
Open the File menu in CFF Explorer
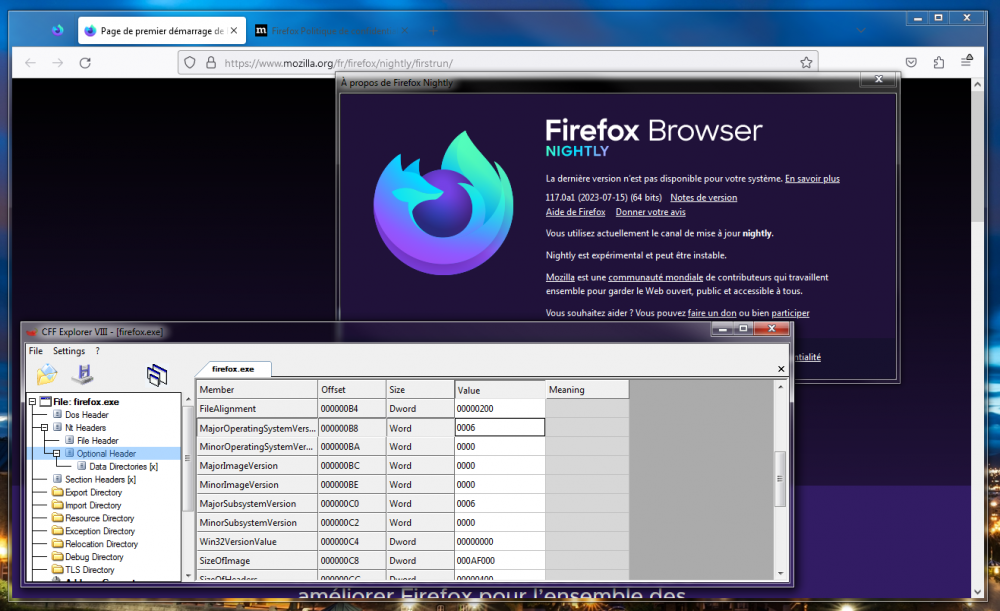click(x=36, y=351)
